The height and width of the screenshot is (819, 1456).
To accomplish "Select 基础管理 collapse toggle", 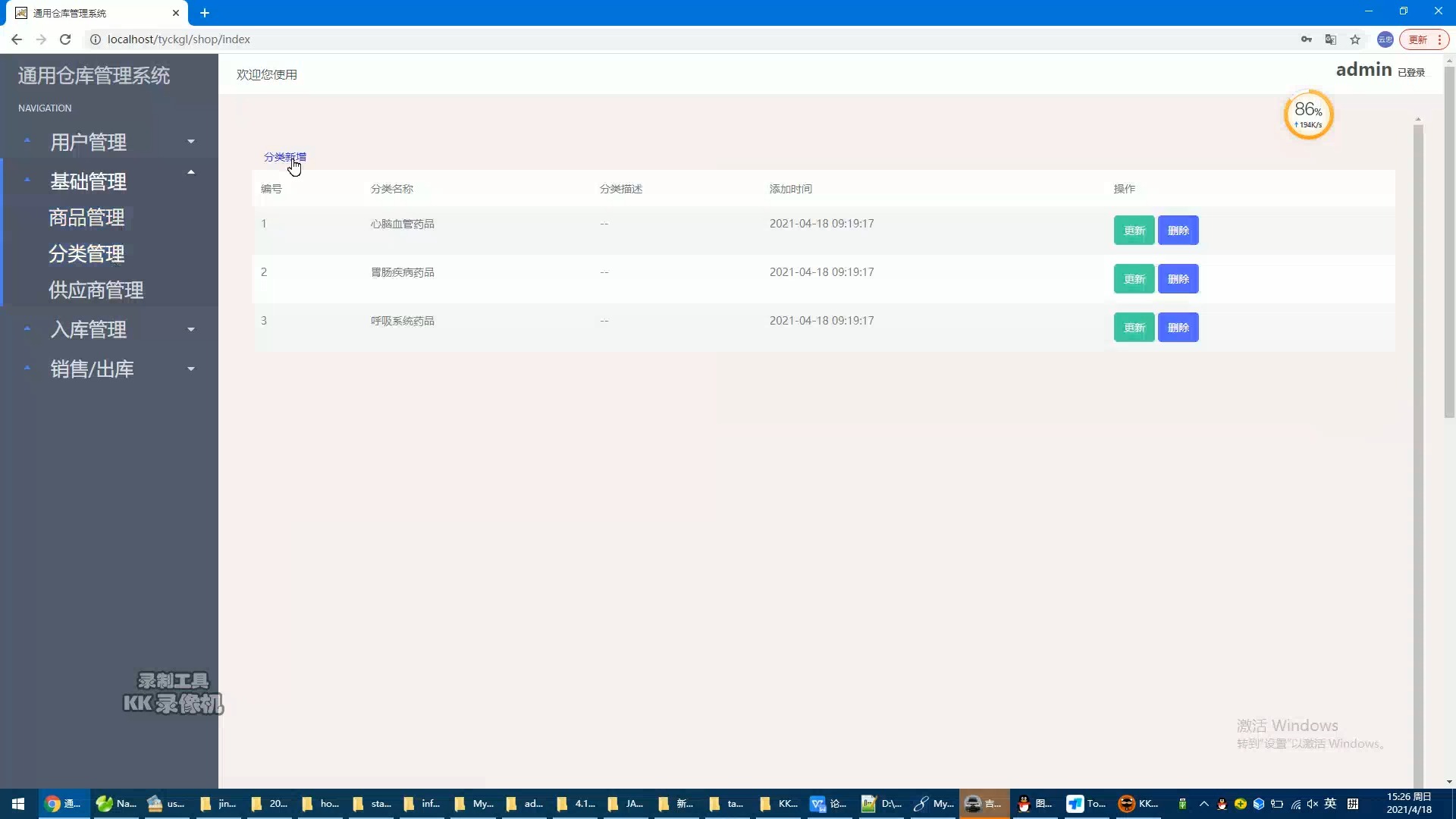I will pos(191,180).
